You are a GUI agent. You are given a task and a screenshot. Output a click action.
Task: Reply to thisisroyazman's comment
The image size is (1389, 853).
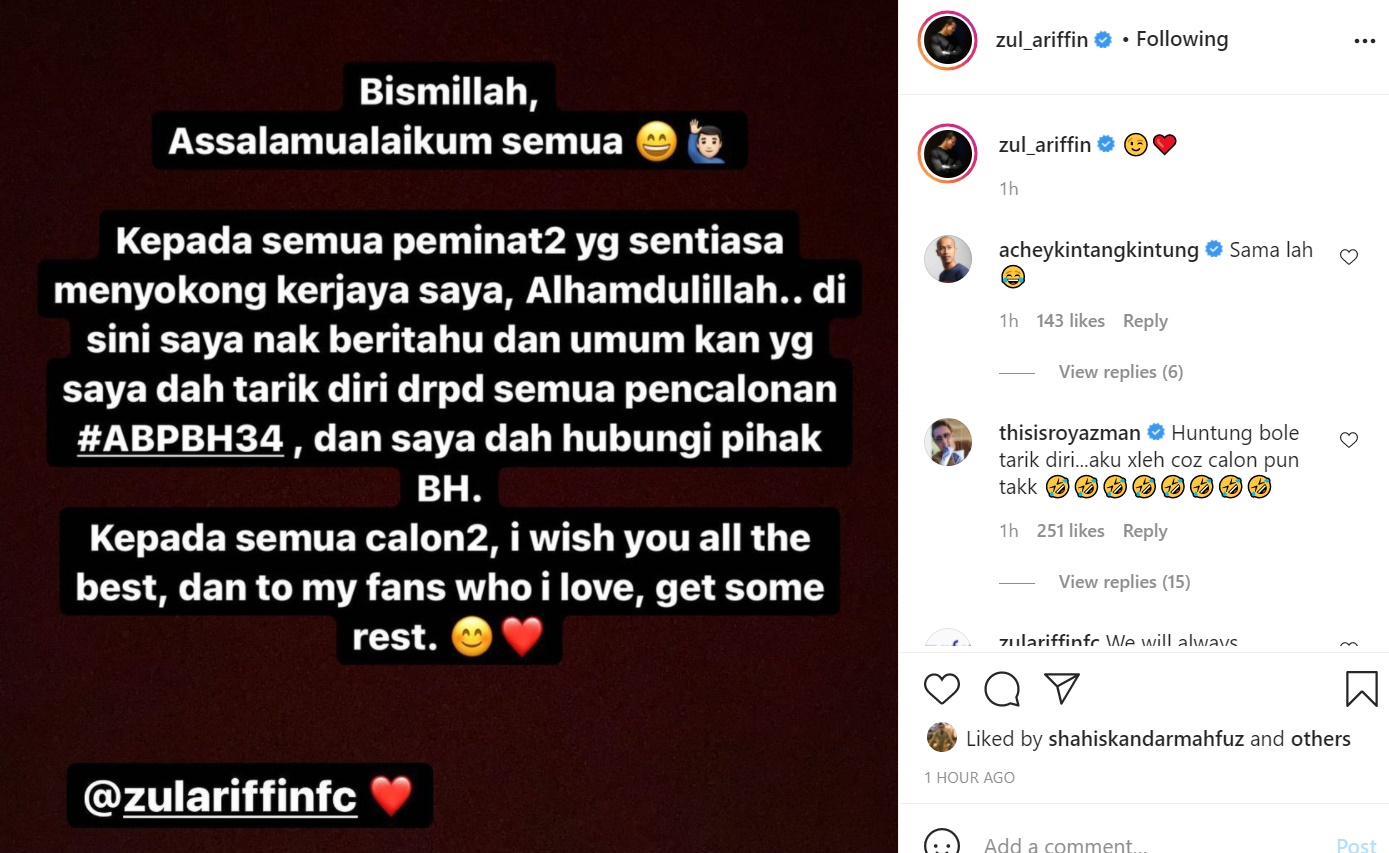[x=1145, y=531]
